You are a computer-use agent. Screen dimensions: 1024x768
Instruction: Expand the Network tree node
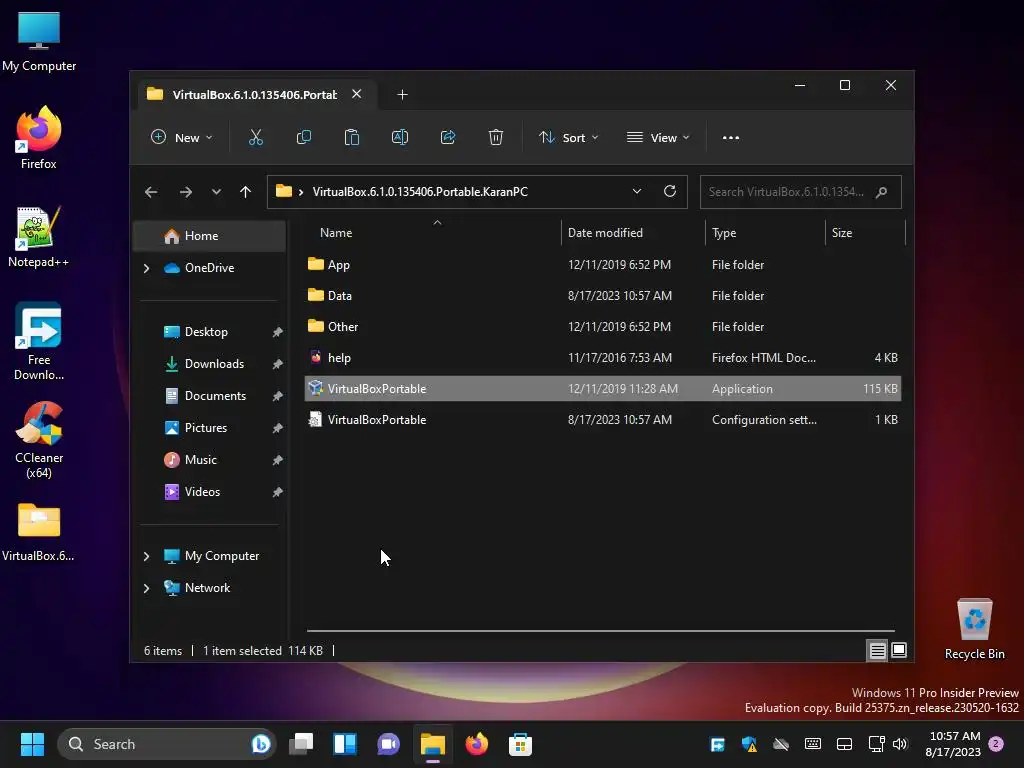[x=146, y=588]
